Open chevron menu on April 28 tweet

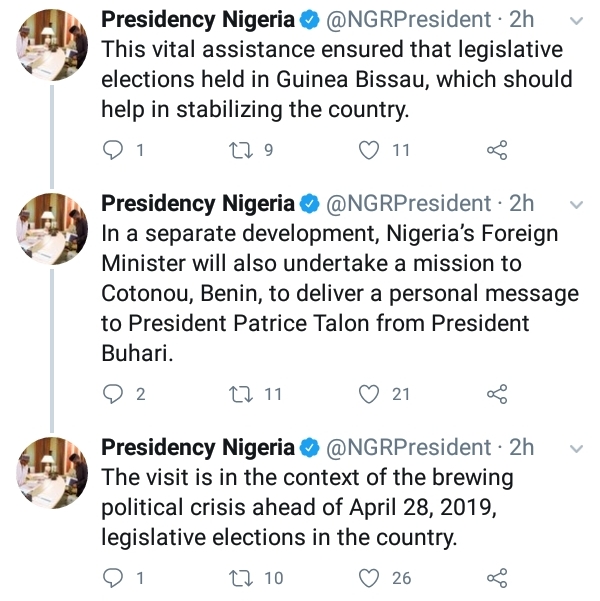pyautogui.click(x=577, y=447)
